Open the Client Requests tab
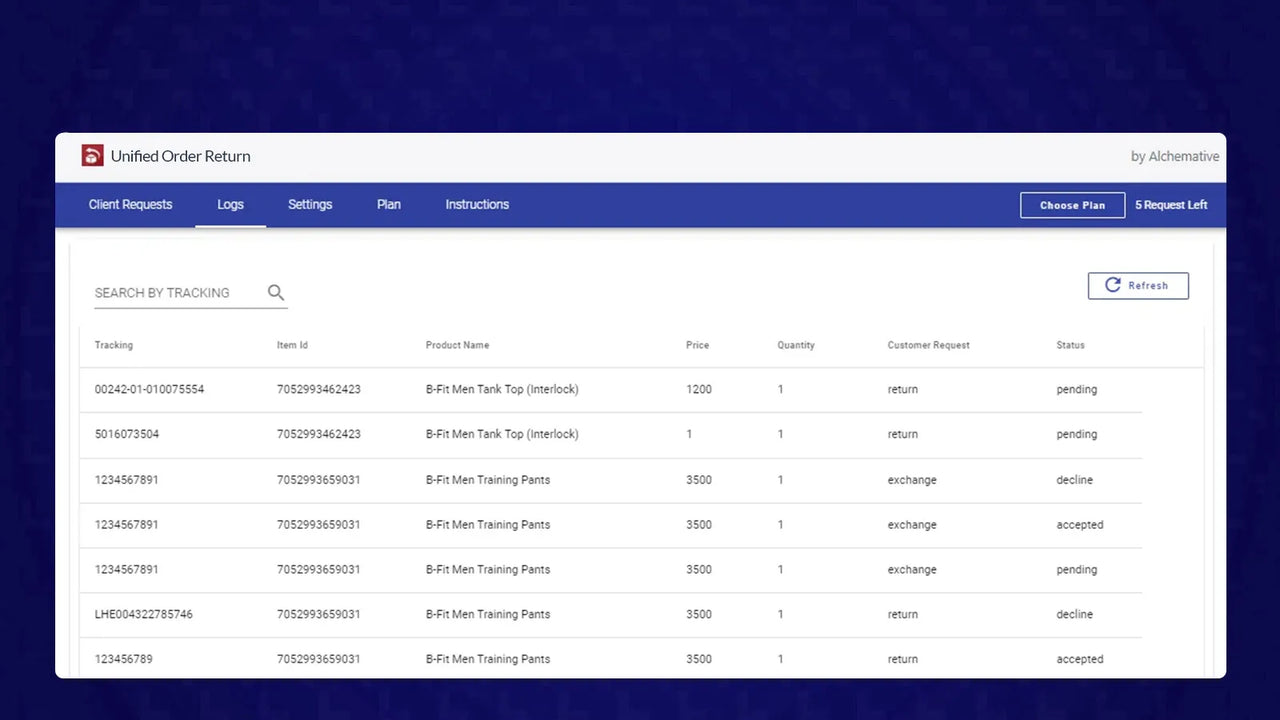The height and width of the screenshot is (720, 1280). [130, 205]
